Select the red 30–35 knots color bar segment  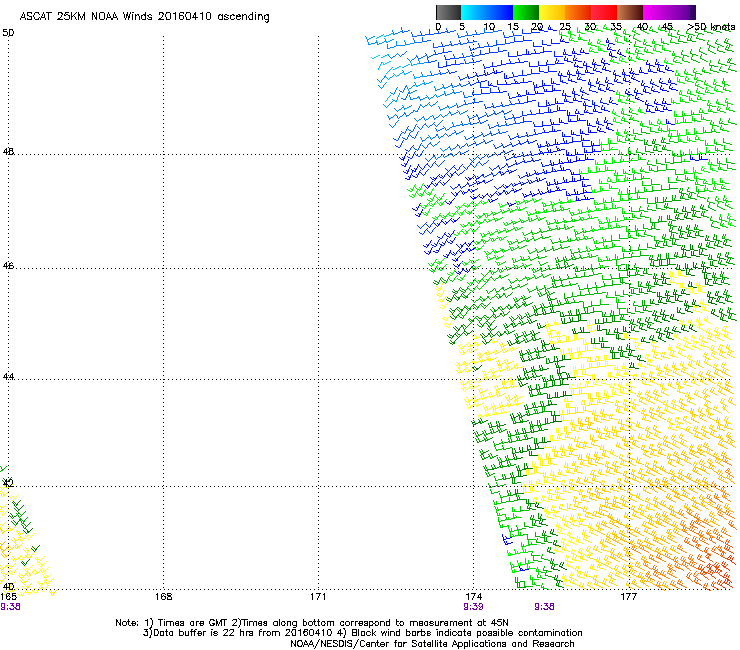(604, 12)
